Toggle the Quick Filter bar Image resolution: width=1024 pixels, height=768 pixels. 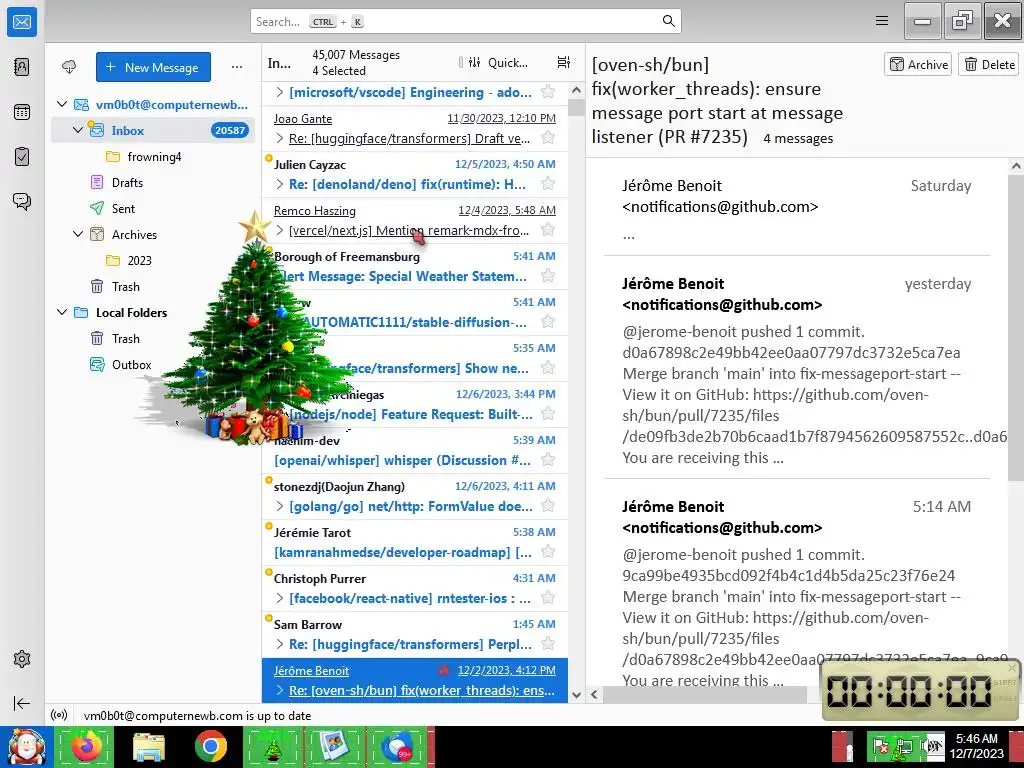500,62
